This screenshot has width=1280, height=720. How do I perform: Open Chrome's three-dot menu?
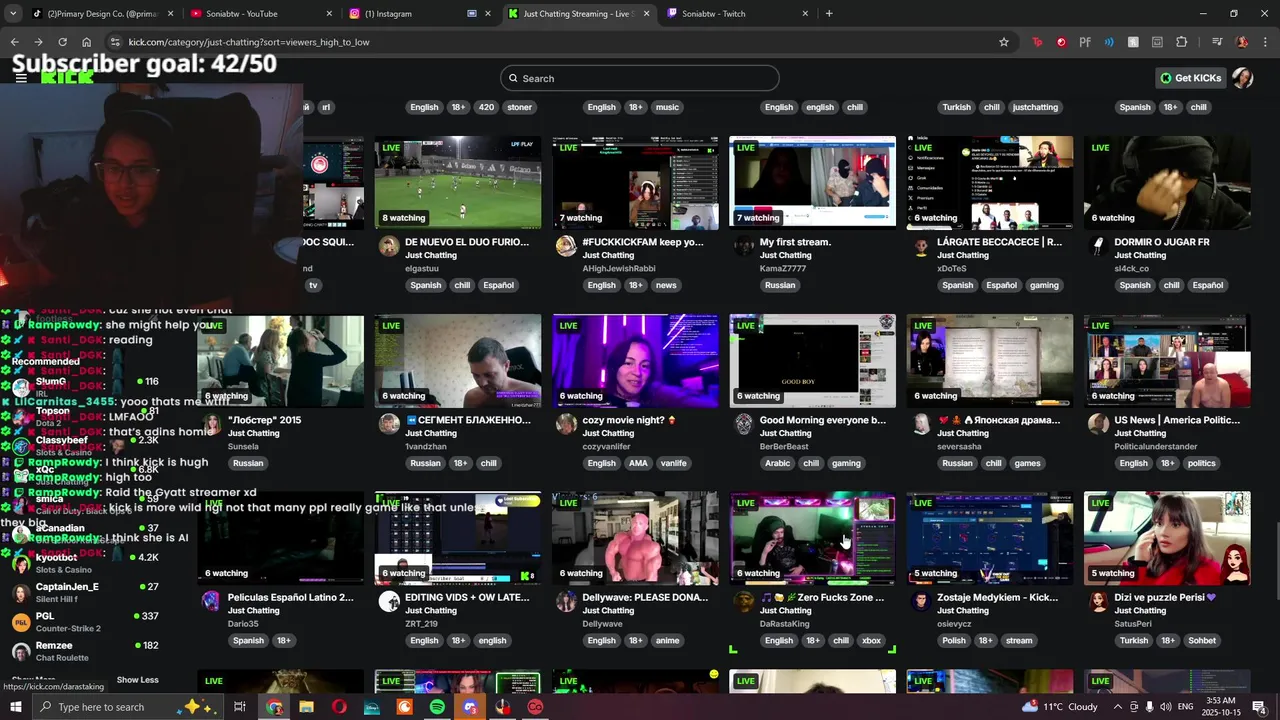click(x=1264, y=42)
